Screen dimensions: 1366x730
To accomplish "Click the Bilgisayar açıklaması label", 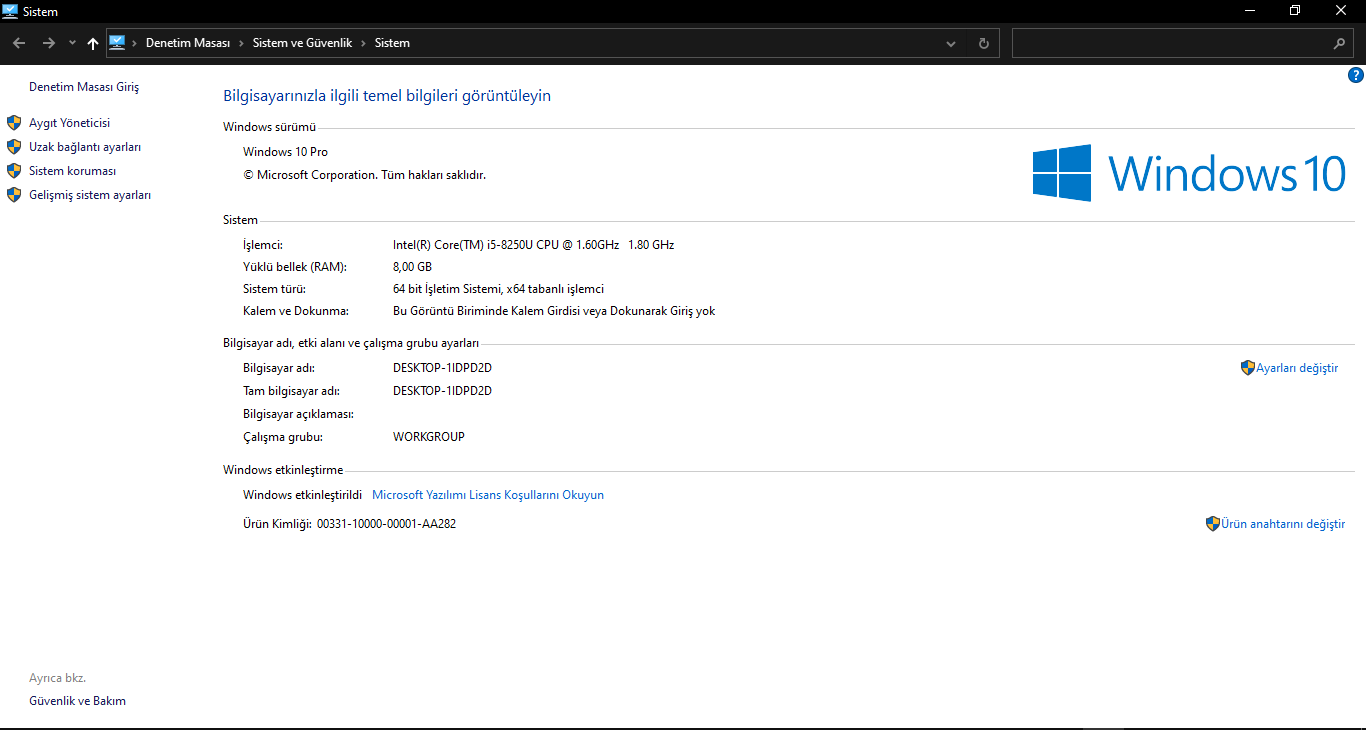I will (x=298, y=414).
